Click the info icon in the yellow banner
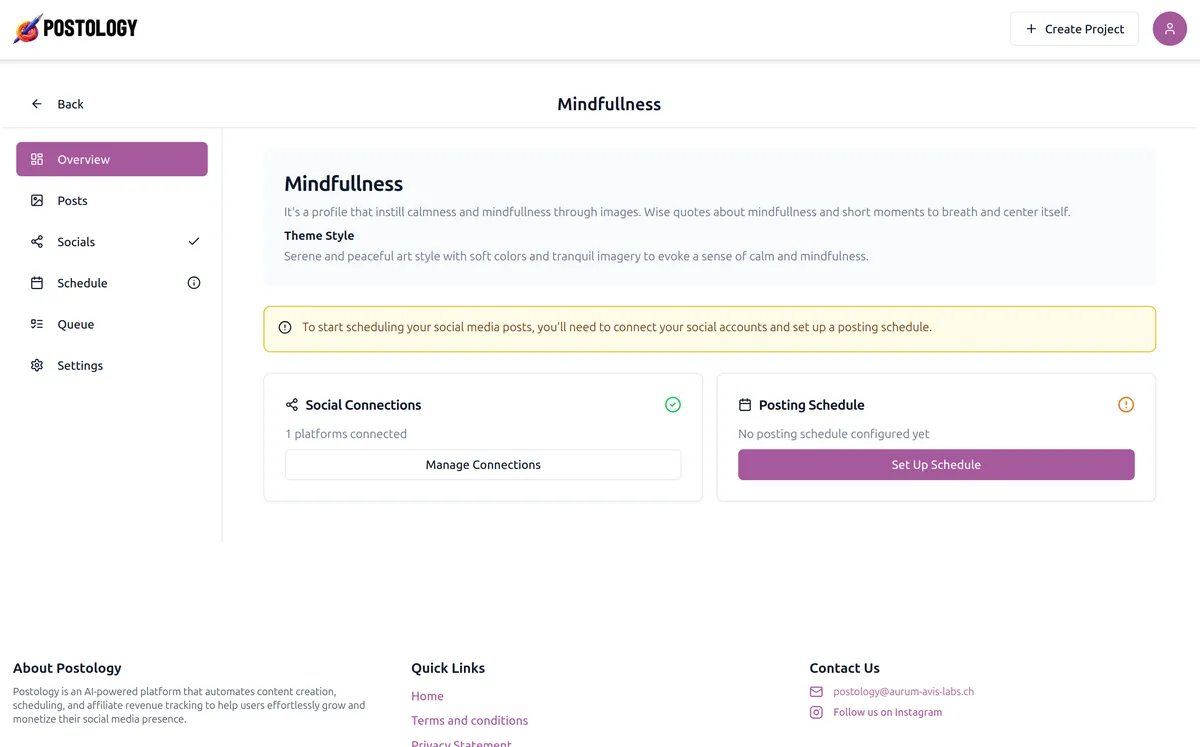The height and width of the screenshot is (747, 1200). coord(285,327)
